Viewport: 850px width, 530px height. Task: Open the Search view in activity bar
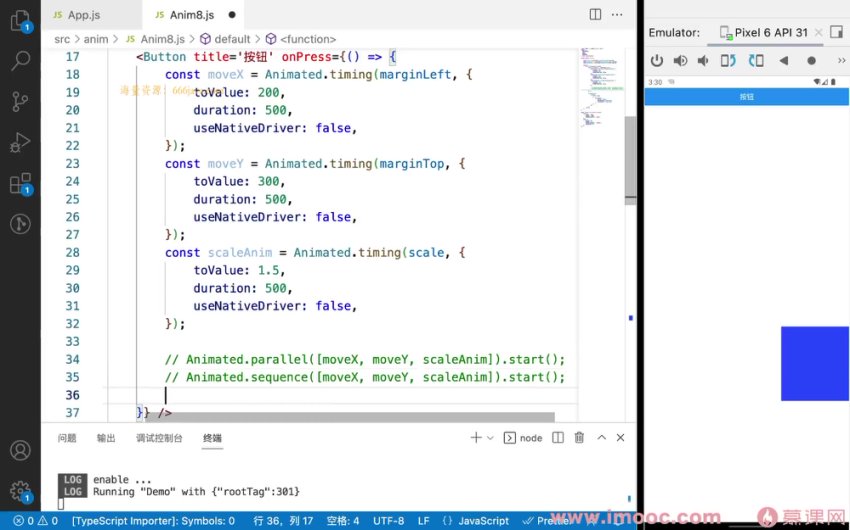click(x=20, y=61)
